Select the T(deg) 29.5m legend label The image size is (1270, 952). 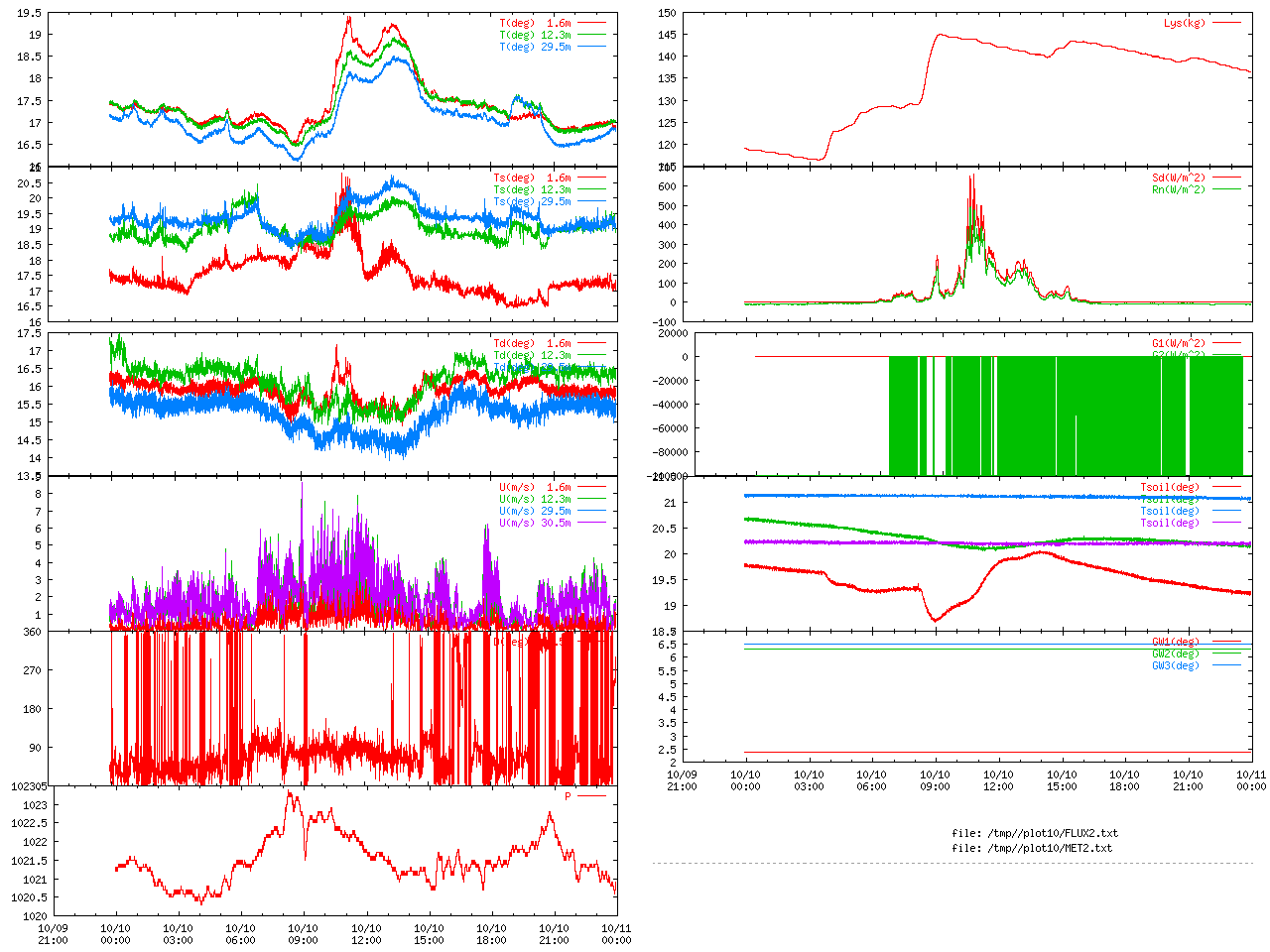click(x=535, y=47)
